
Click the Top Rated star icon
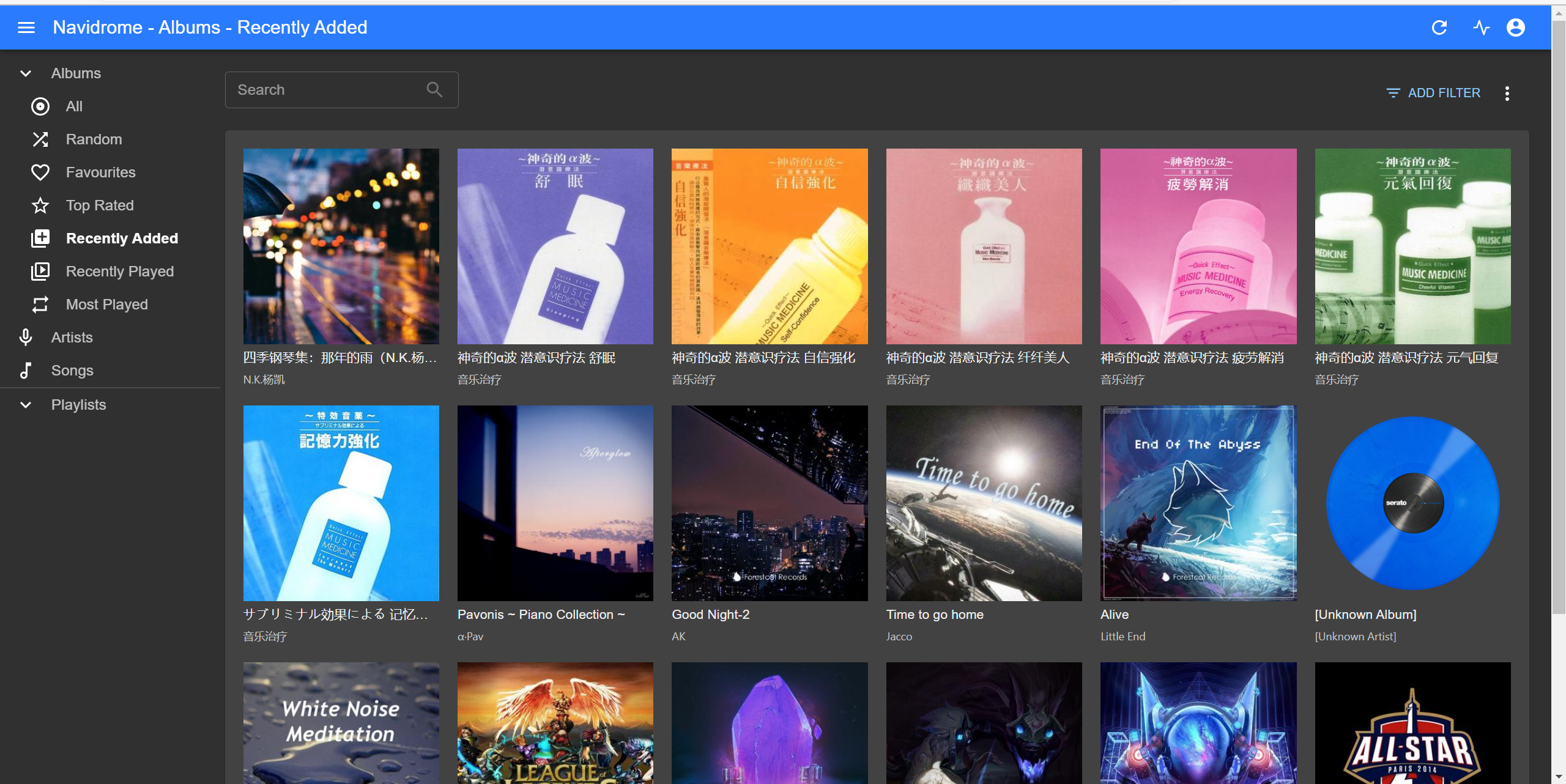pyautogui.click(x=40, y=205)
